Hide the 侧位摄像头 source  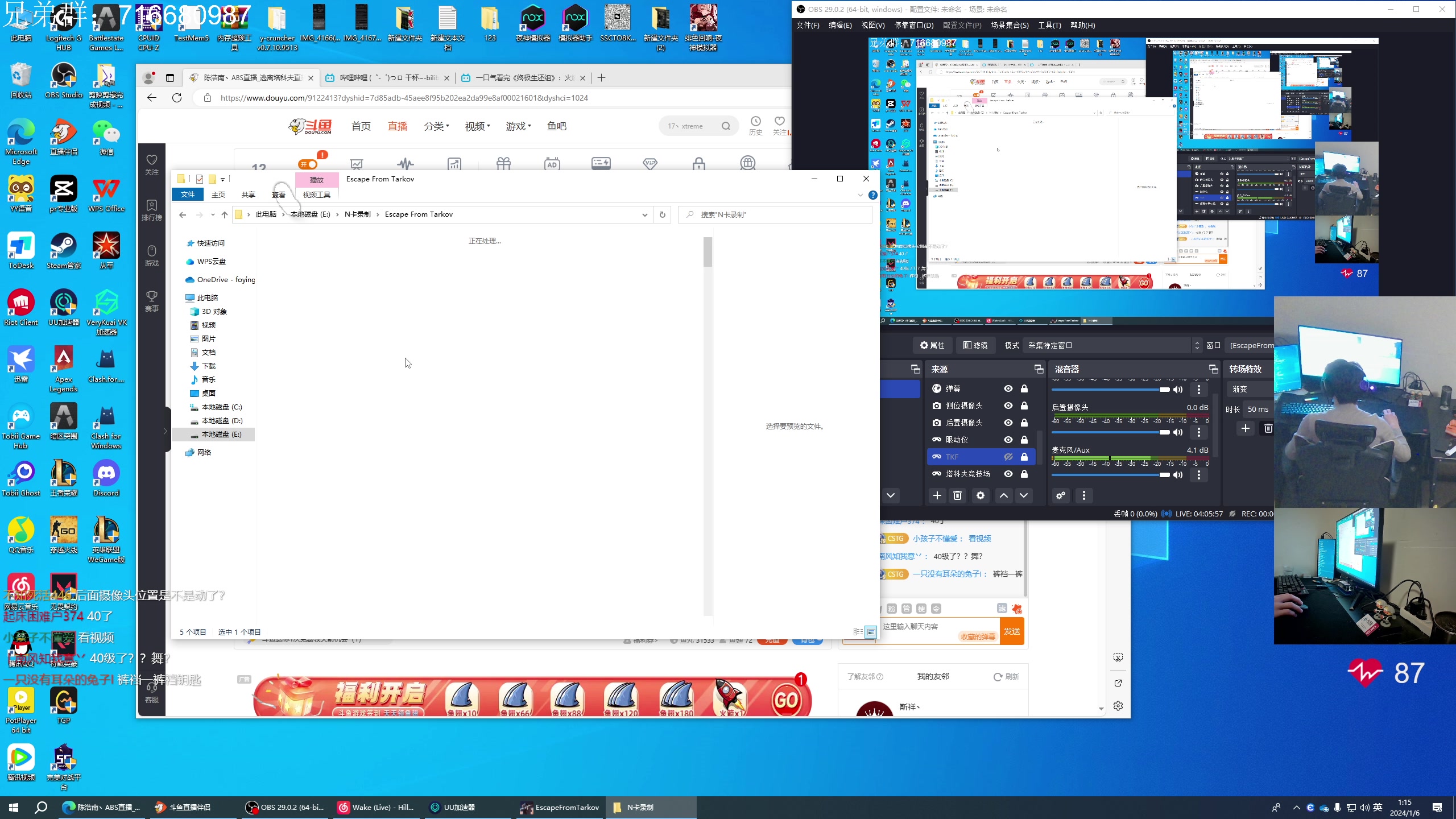tap(1008, 406)
